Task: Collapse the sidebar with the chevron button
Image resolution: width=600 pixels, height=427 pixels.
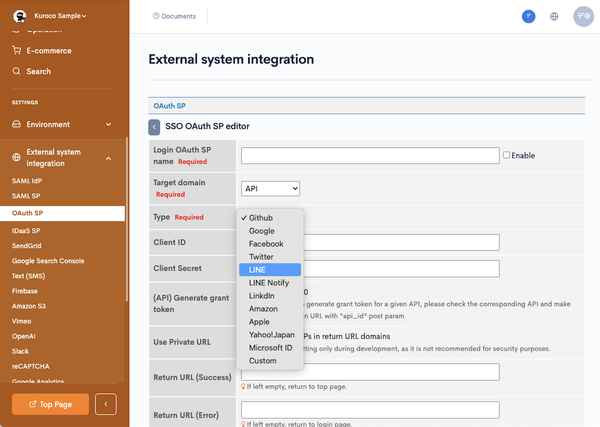Action: tap(106, 404)
